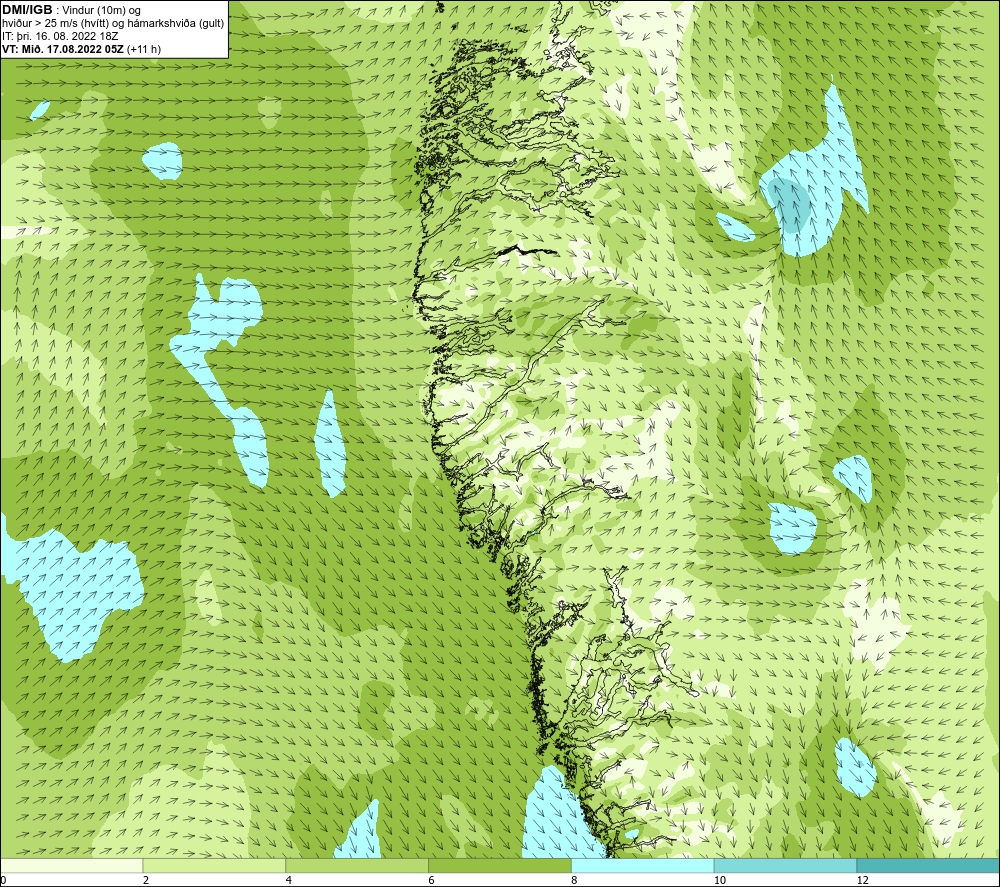Select the 6–8 m/s legend color segment
This screenshot has height=887, width=1000.
click(x=500, y=865)
